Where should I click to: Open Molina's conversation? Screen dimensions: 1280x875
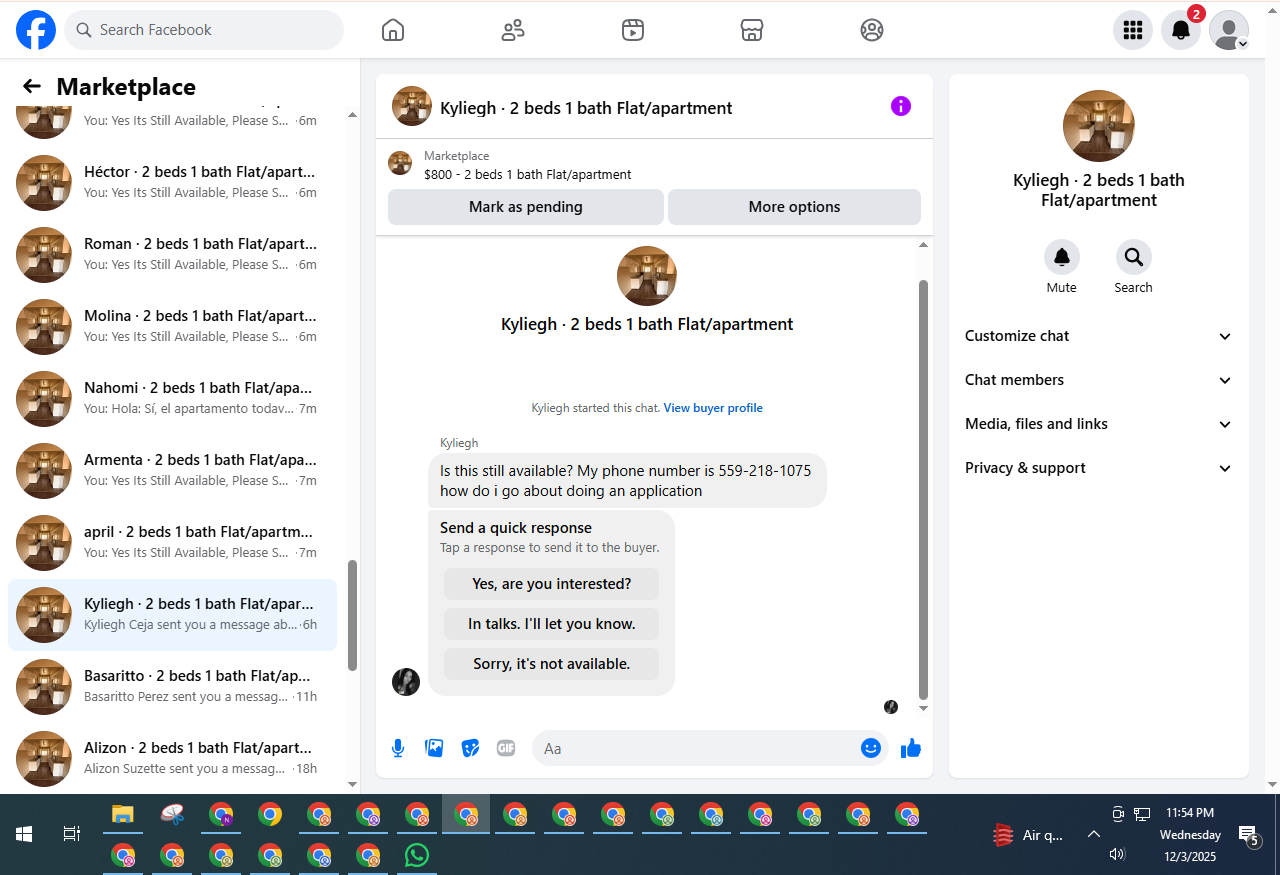pyautogui.click(x=172, y=327)
